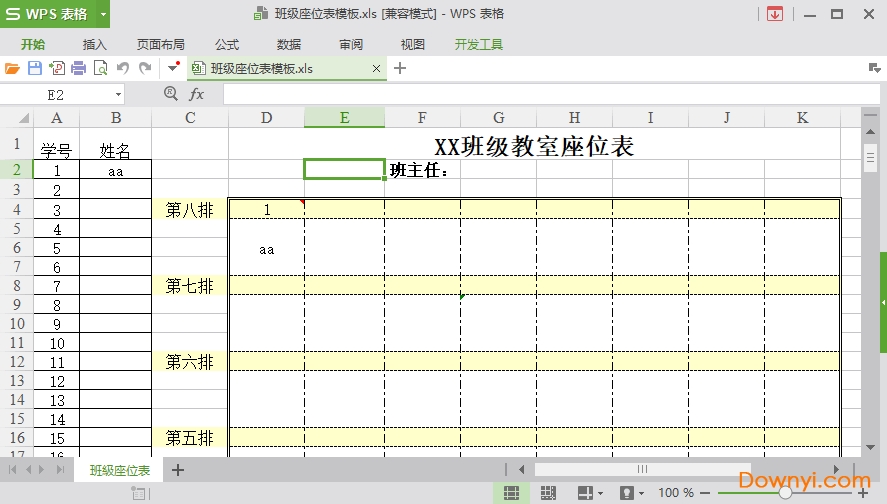Add a new sheet with the plus button

click(178, 469)
